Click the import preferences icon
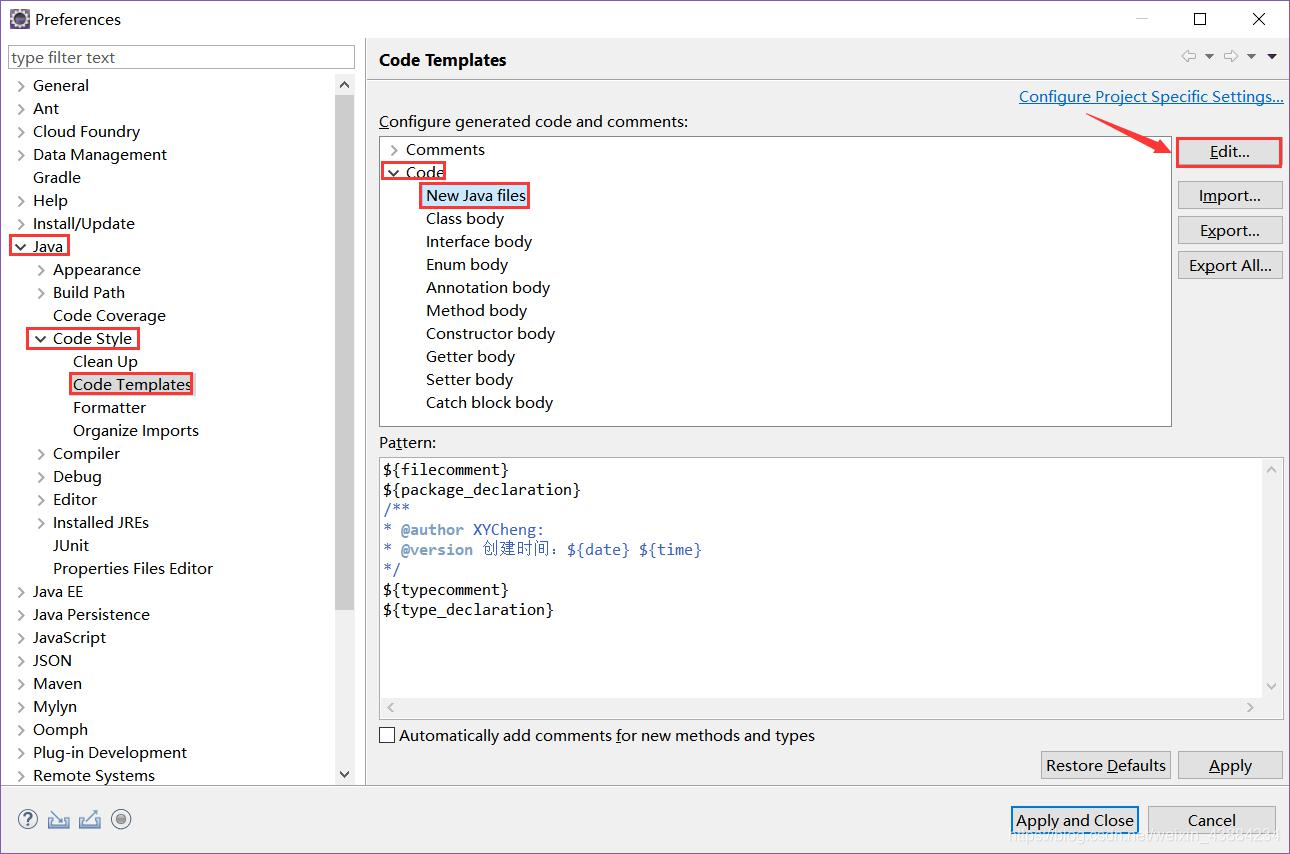1290x854 pixels. pyautogui.click(x=59, y=819)
